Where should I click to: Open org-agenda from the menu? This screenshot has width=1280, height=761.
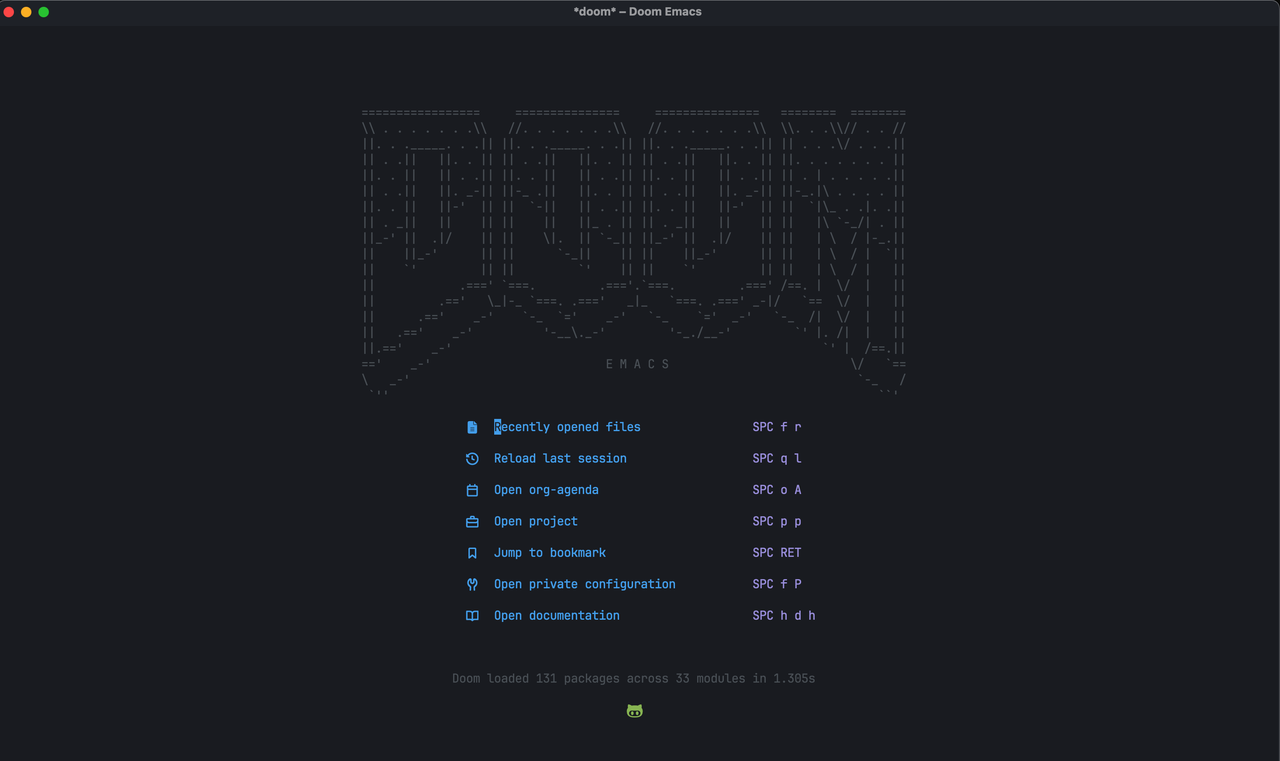(546, 489)
